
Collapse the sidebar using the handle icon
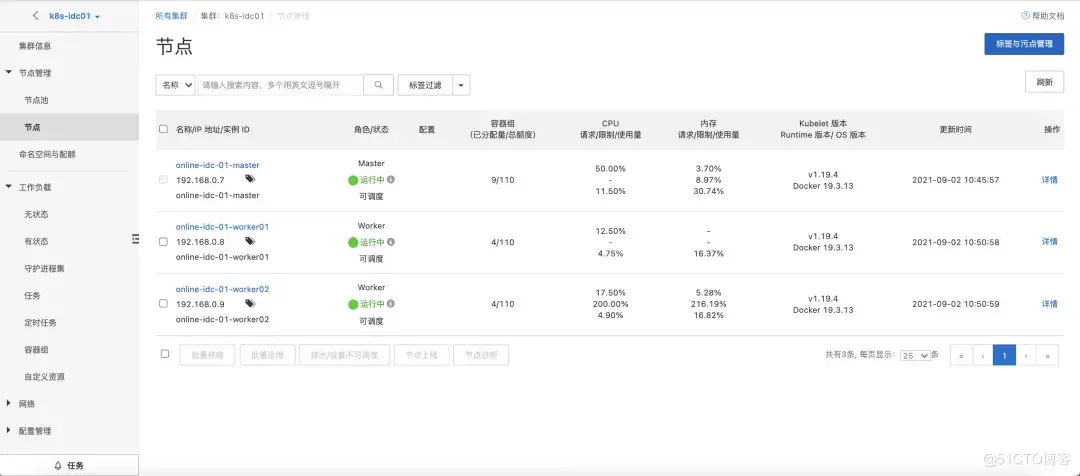tap(135, 238)
